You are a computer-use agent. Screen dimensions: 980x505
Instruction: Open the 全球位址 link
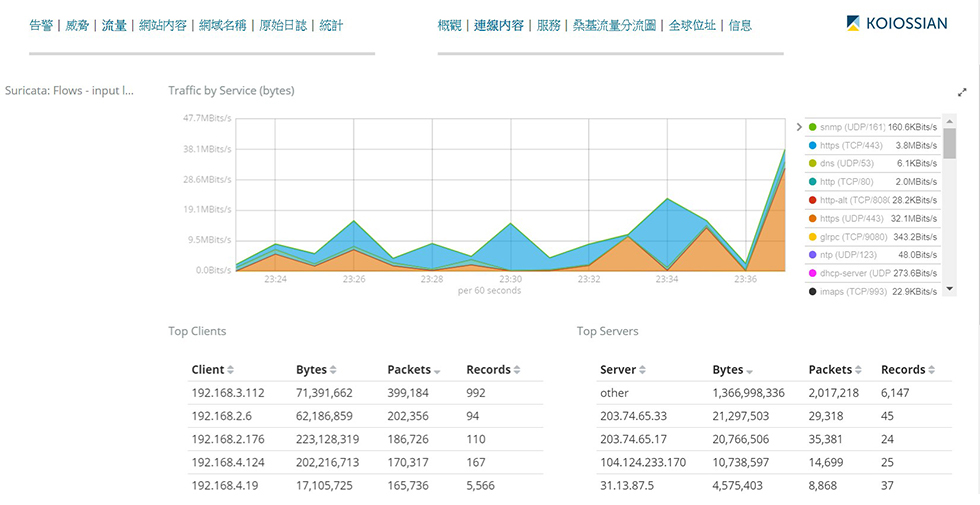point(692,25)
